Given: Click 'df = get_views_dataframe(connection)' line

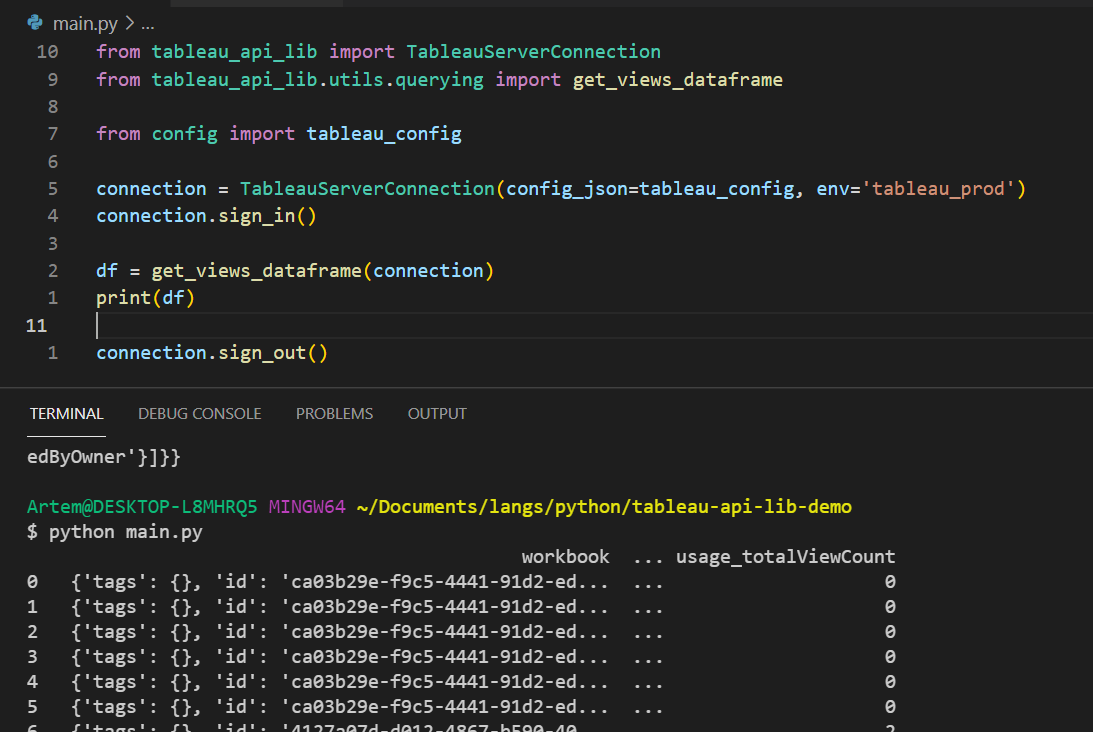Looking at the screenshot, I should coord(295,270).
